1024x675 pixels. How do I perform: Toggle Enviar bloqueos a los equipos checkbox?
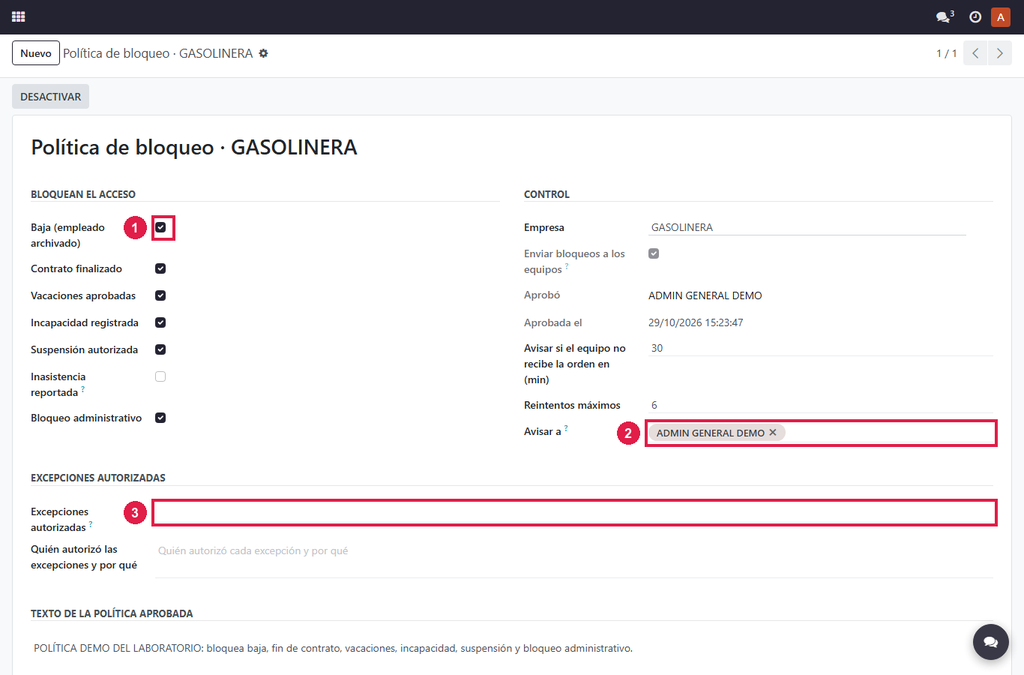[654, 253]
